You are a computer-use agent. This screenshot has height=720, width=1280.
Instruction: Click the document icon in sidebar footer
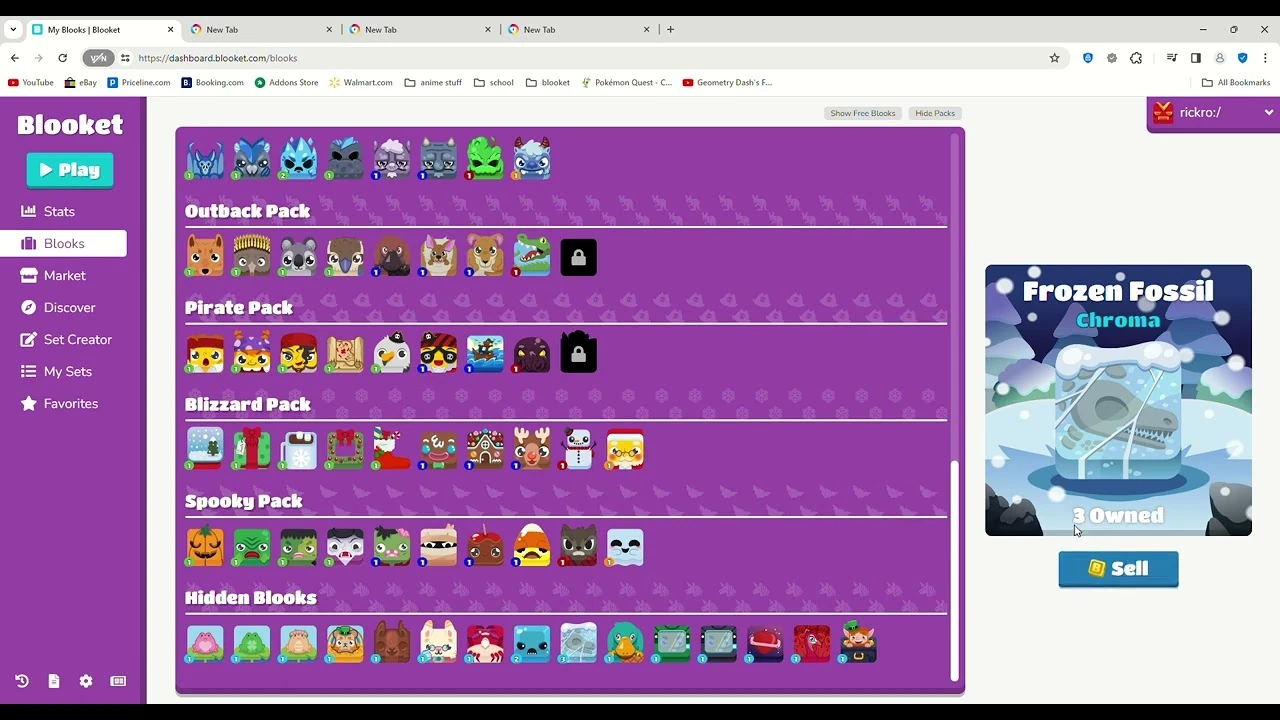click(x=54, y=681)
